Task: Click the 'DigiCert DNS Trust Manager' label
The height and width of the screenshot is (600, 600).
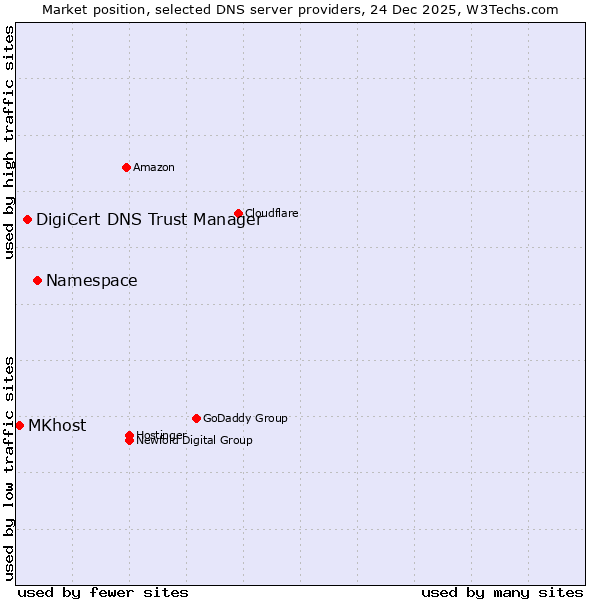Action: coord(149,220)
